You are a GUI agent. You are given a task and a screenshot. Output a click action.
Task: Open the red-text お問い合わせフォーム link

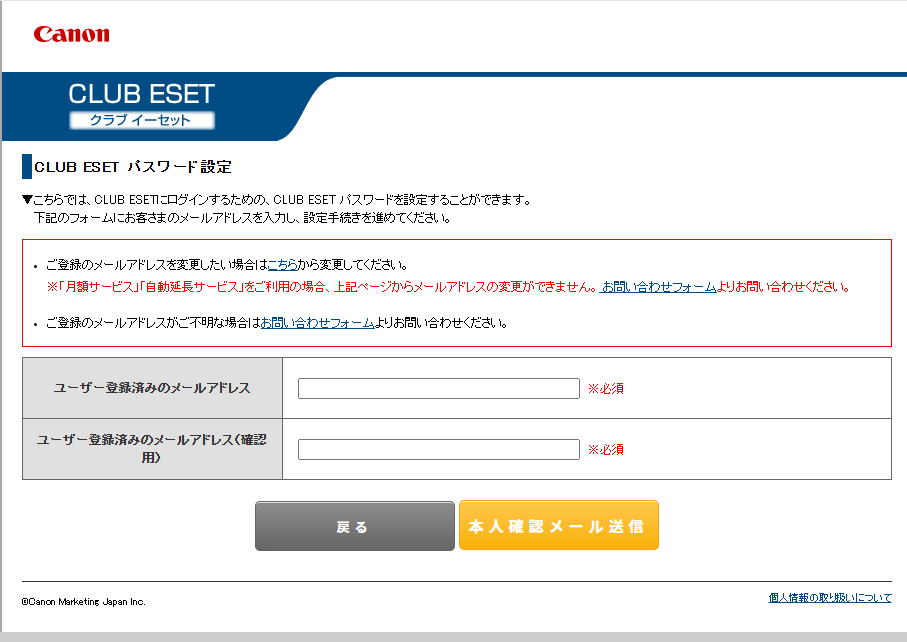pyautogui.click(x=658, y=287)
